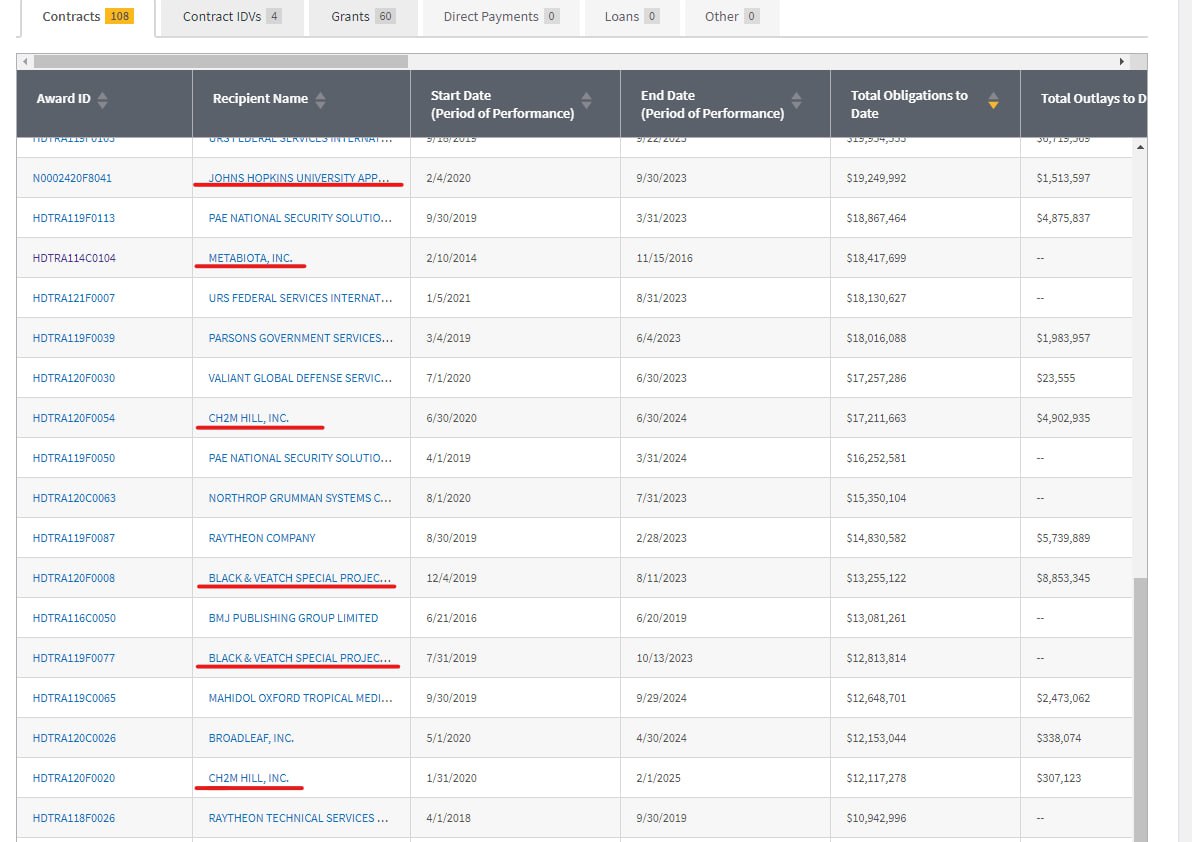Open award HDTRA120F0030
The width and height of the screenshot is (1192, 842).
pos(74,378)
